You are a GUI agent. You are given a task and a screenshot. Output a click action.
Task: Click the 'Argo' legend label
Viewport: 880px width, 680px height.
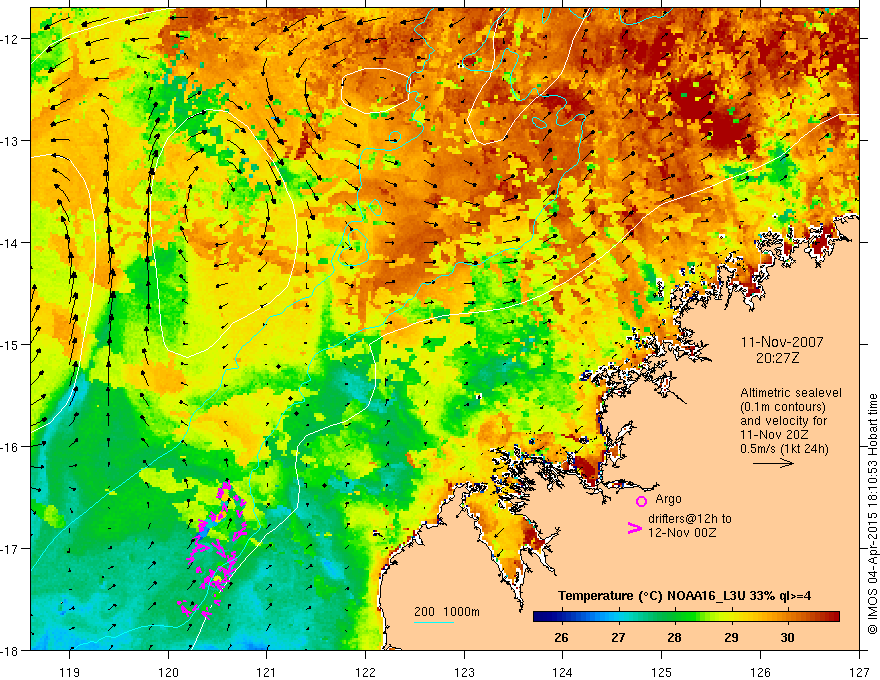(668, 499)
